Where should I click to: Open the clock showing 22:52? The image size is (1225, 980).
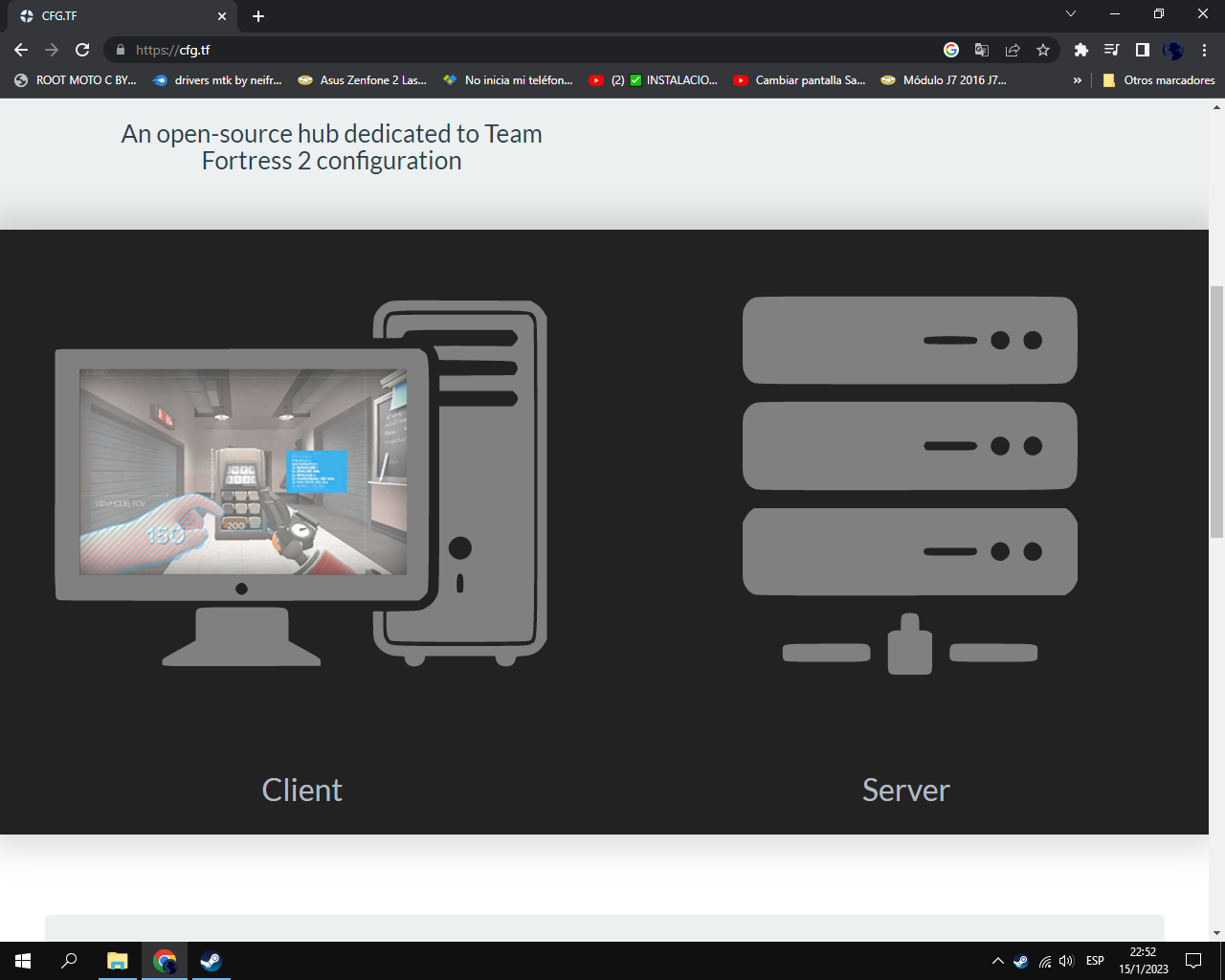point(1144,961)
